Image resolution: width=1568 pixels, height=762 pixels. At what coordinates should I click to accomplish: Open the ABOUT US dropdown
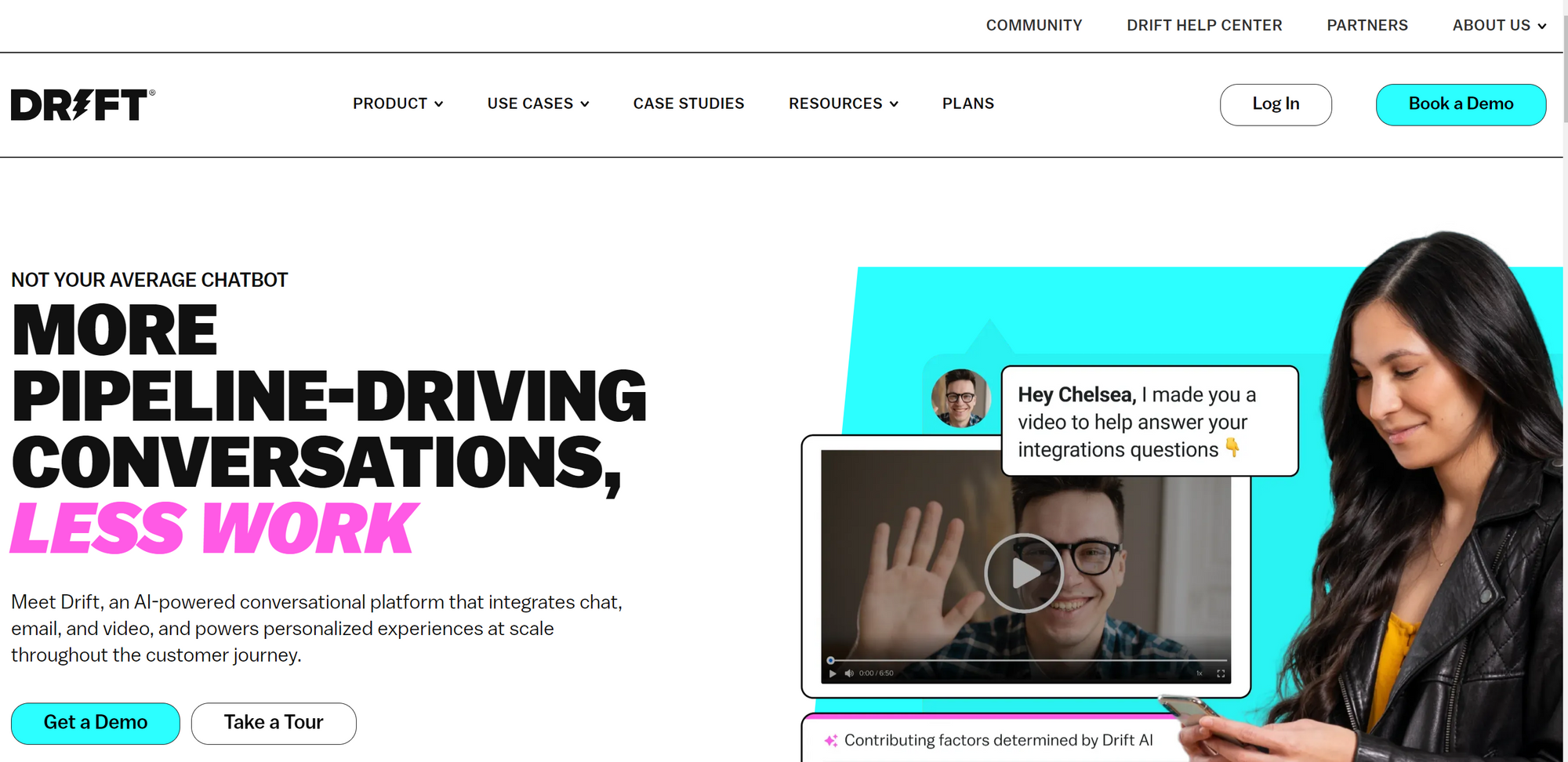point(1499,25)
